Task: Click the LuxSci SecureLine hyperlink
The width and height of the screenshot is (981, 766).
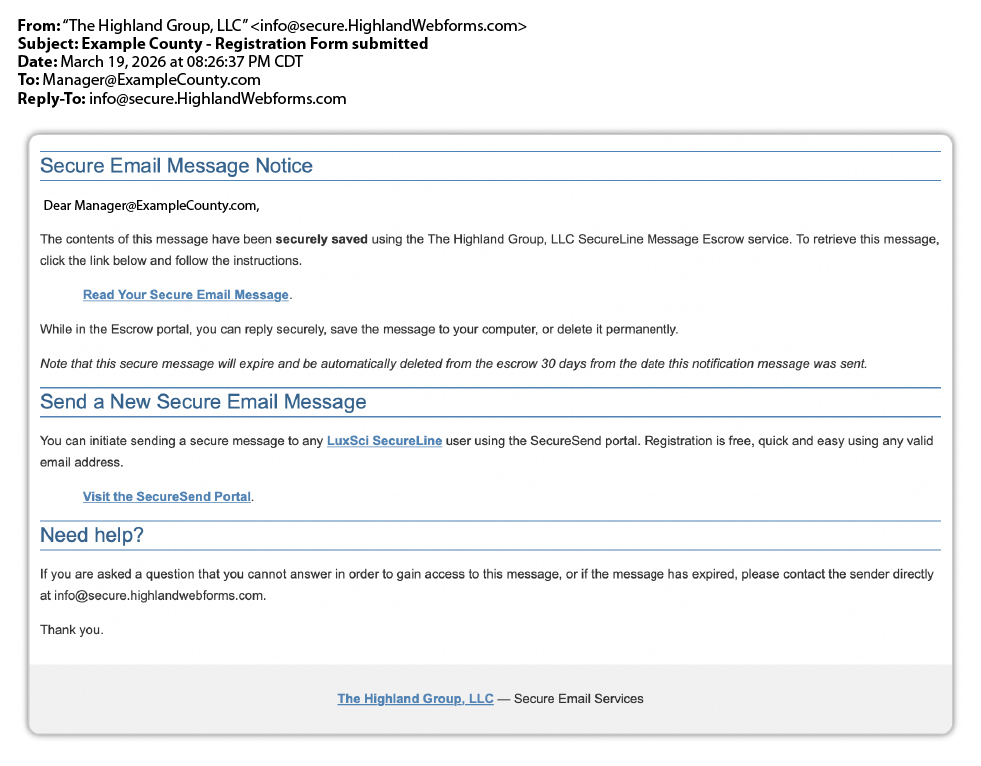Action: tap(384, 440)
